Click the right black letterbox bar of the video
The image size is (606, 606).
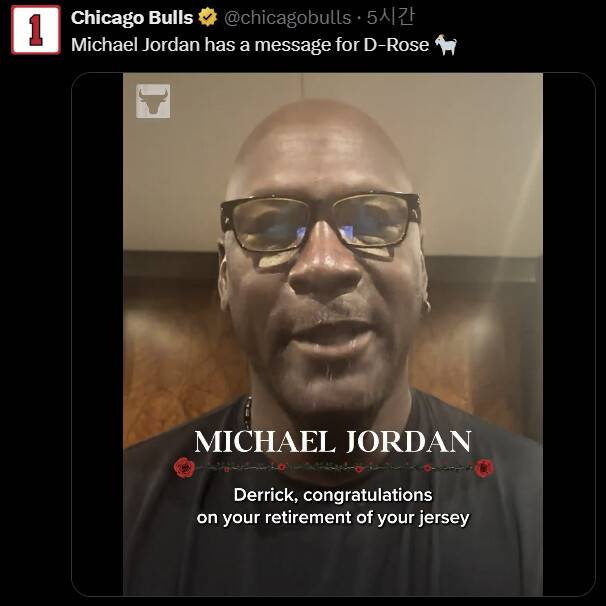(x=569, y=334)
